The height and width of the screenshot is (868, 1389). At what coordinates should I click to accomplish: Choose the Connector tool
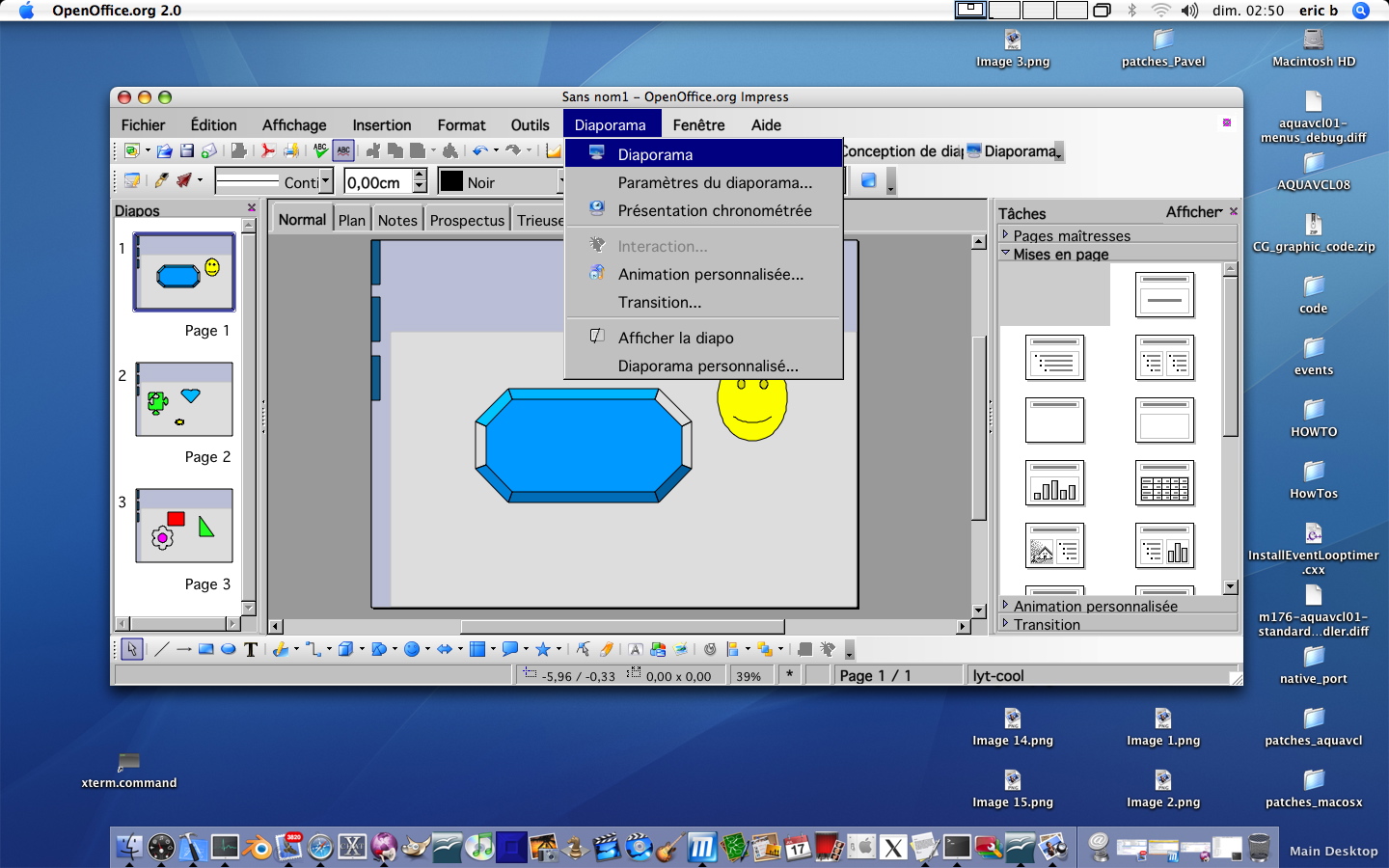point(313,649)
